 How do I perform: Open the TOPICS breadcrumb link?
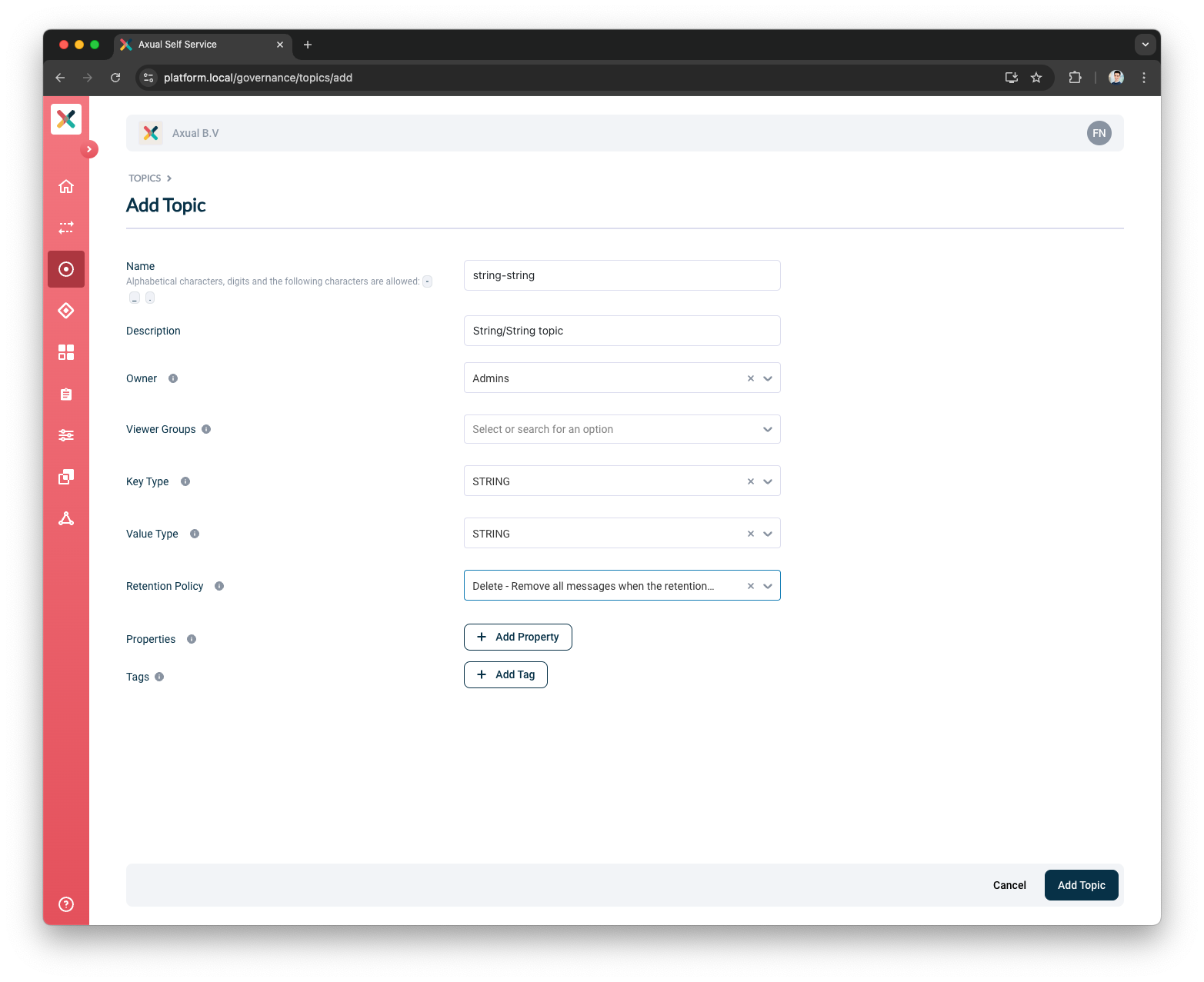(144, 178)
